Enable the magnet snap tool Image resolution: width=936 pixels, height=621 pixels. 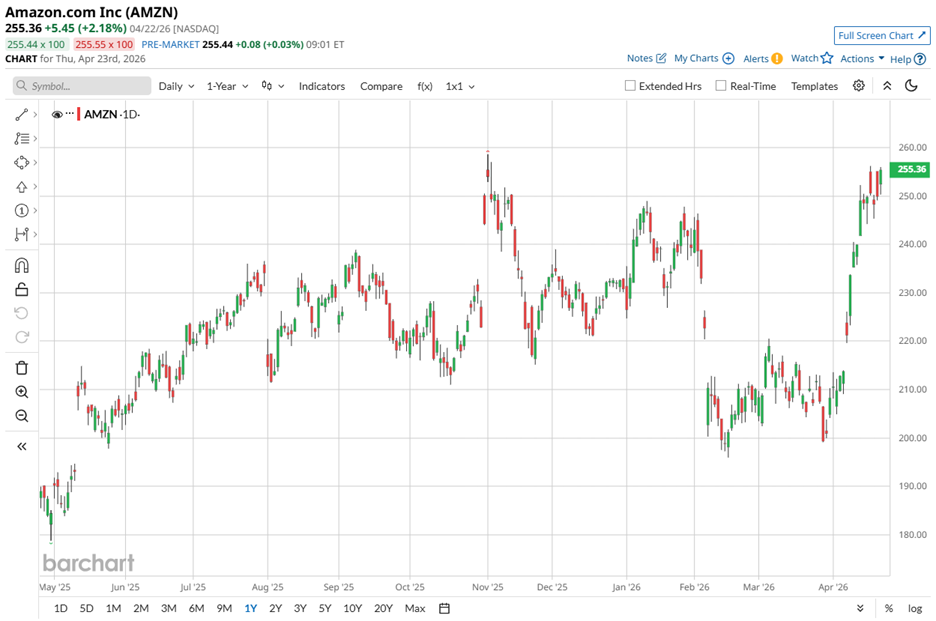(x=21, y=266)
